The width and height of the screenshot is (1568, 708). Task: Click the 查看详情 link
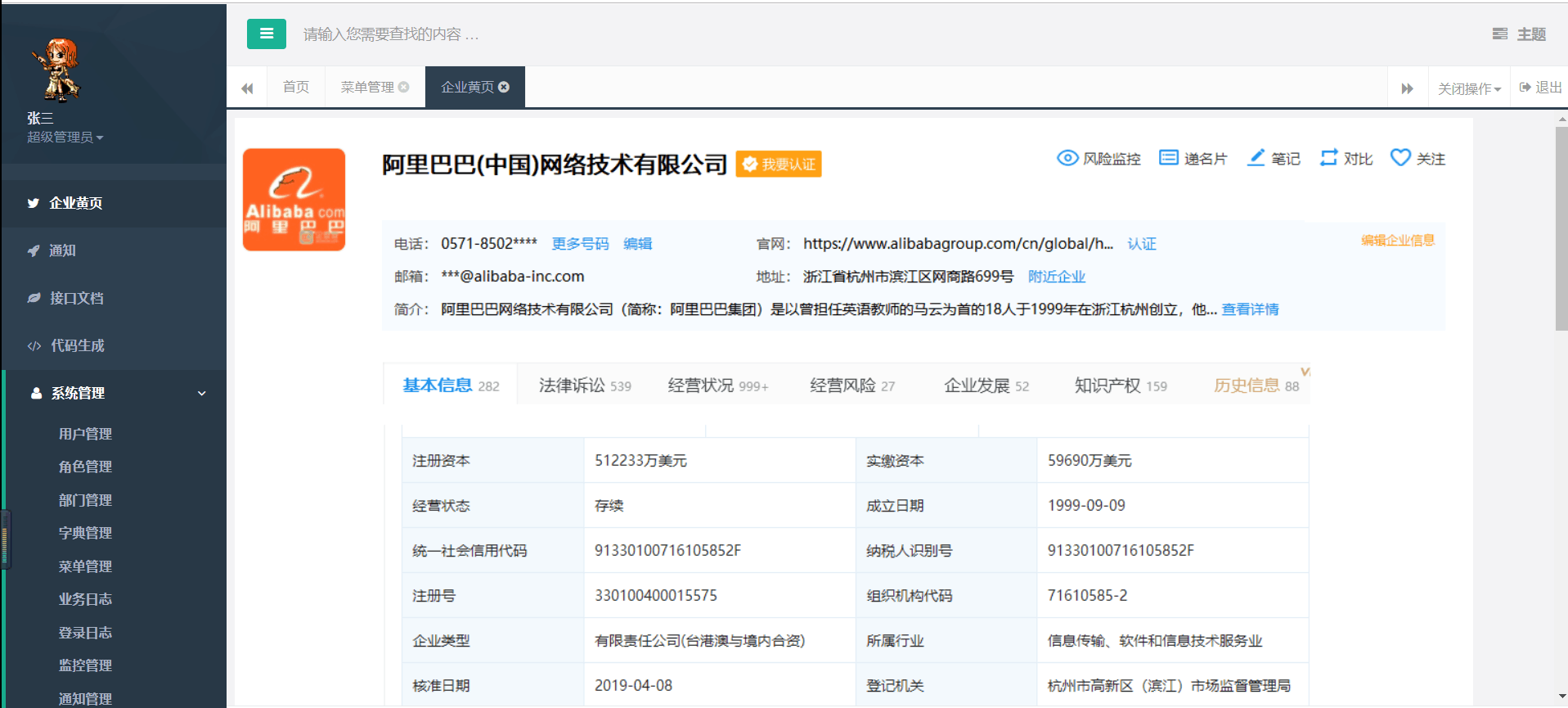tap(1250, 309)
